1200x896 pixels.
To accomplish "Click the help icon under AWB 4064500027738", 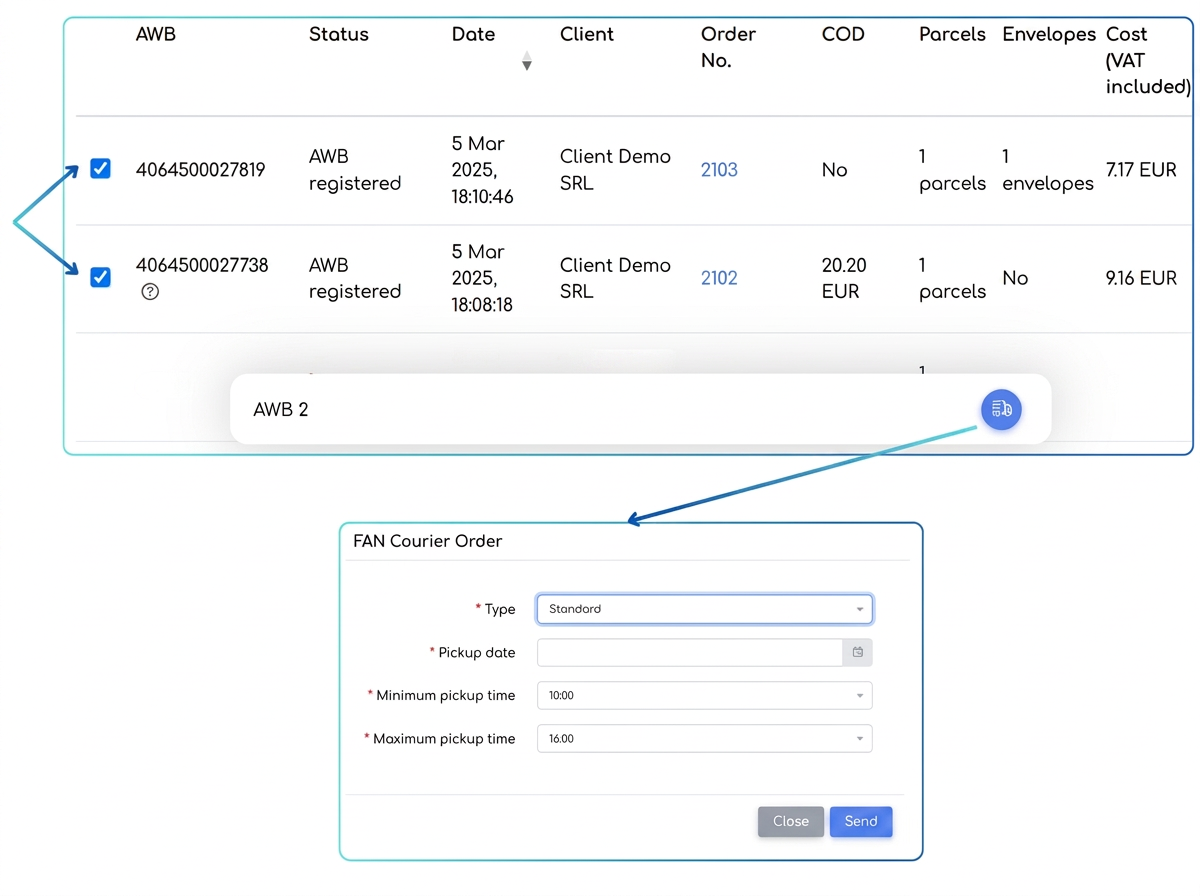I will 150,292.
